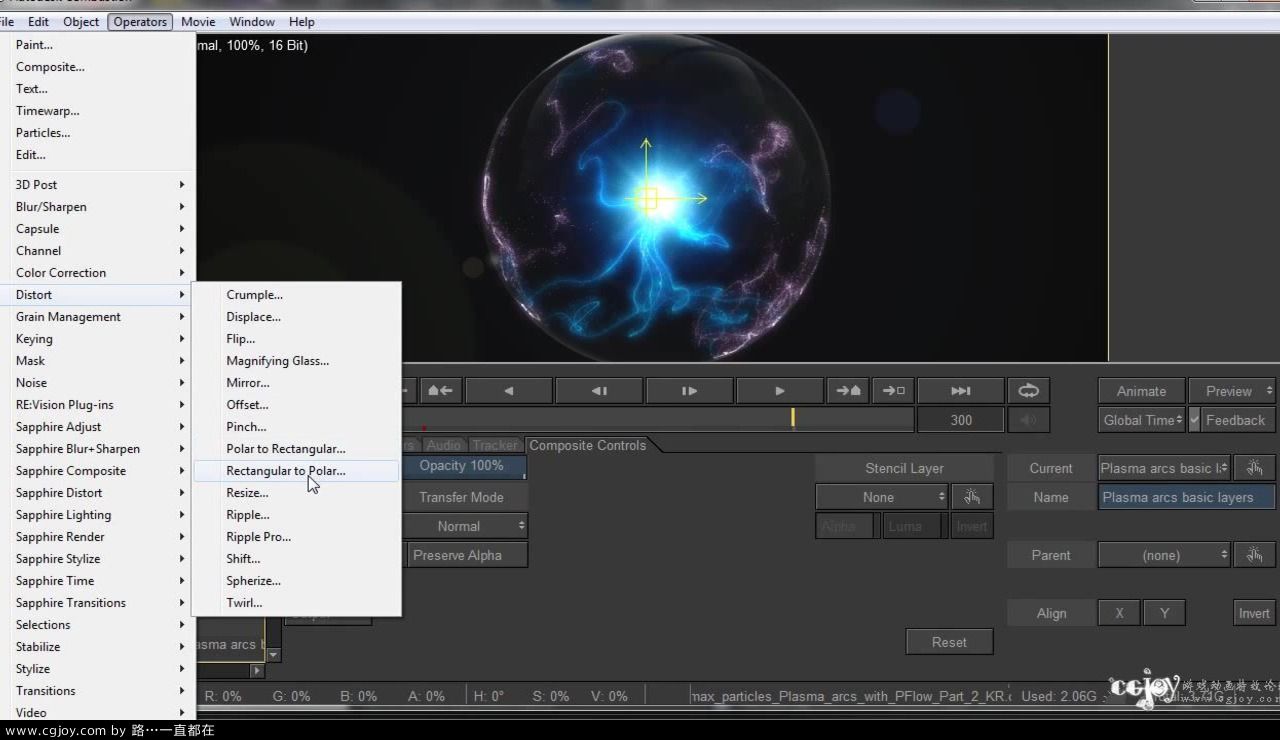Click the pick-layer hand icon beside Stencil None

[972, 497]
